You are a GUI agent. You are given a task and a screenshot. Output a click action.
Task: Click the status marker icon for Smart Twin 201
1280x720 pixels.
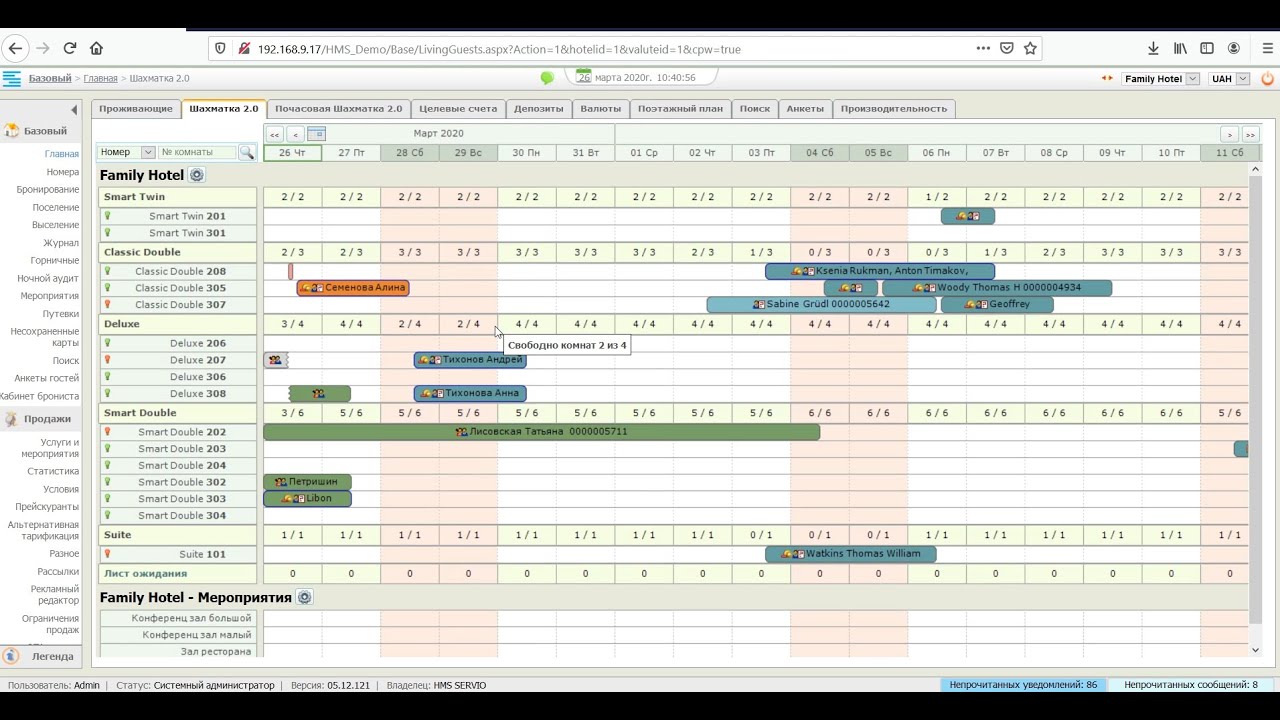pos(108,216)
